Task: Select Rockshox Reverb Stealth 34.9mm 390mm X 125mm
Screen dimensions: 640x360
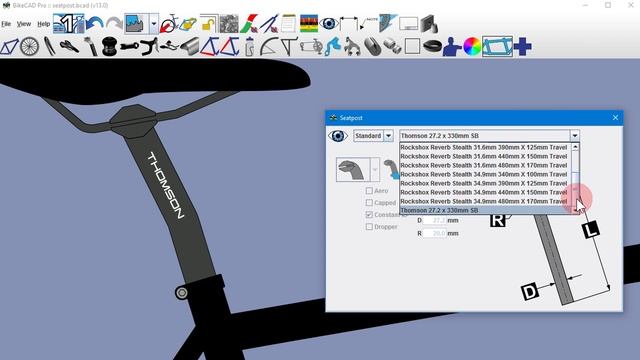Action: click(x=484, y=183)
